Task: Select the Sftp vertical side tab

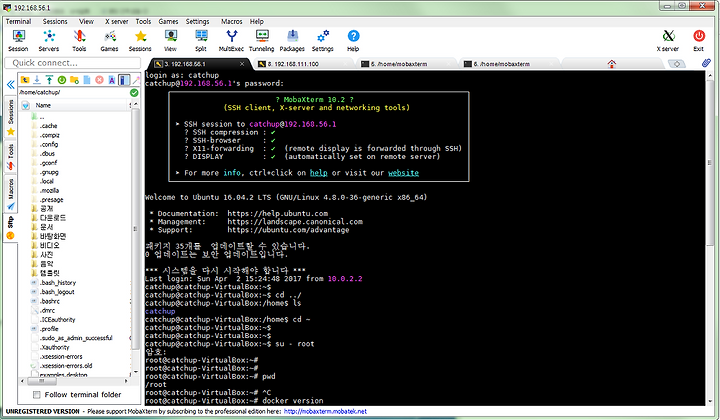Action: point(10,228)
